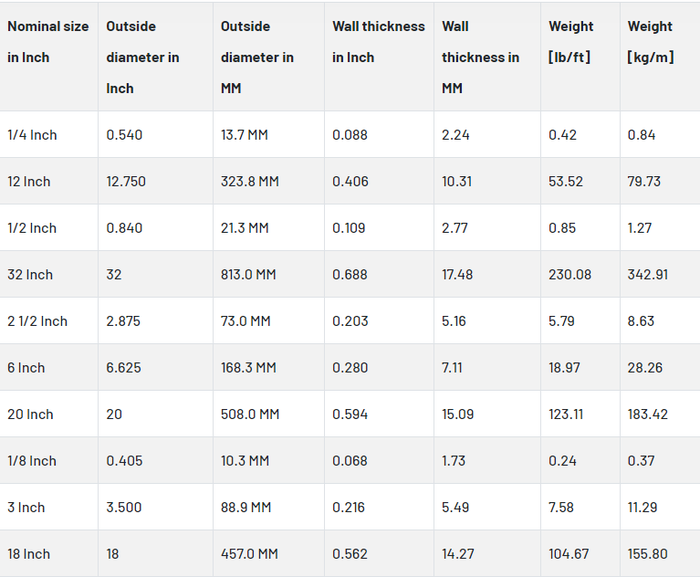
Task: Click the 0.594 wall thickness cell
Action: (350, 414)
